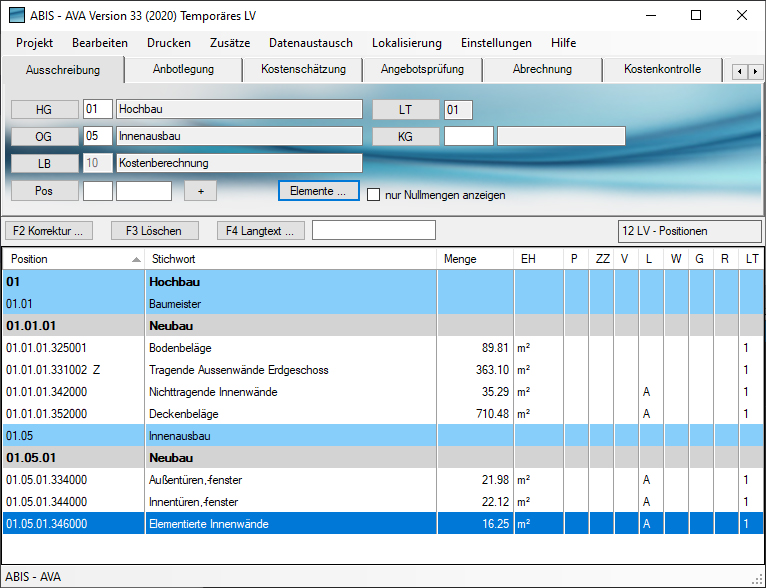Click the Pos button
766x588 pixels.
[x=44, y=190]
